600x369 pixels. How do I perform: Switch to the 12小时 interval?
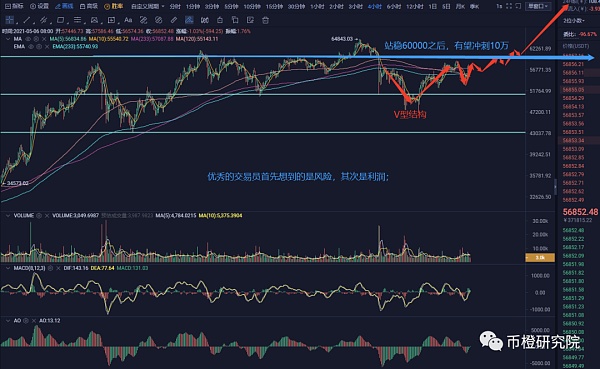coord(415,7)
